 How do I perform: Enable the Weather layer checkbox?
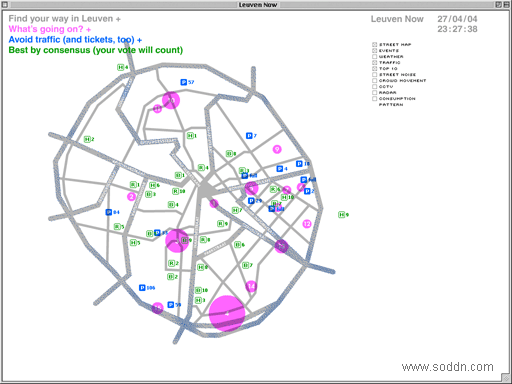click(x=375, y=56)
